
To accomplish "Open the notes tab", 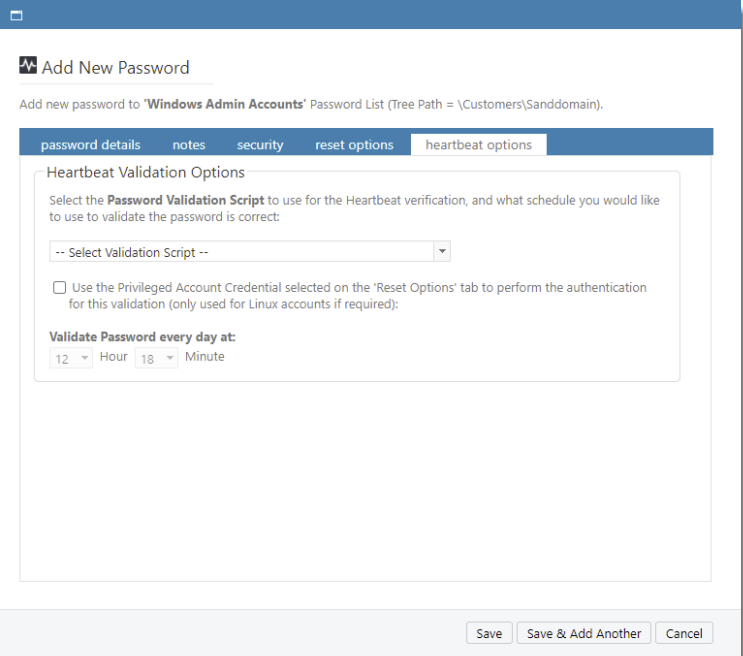I will 188,145.
